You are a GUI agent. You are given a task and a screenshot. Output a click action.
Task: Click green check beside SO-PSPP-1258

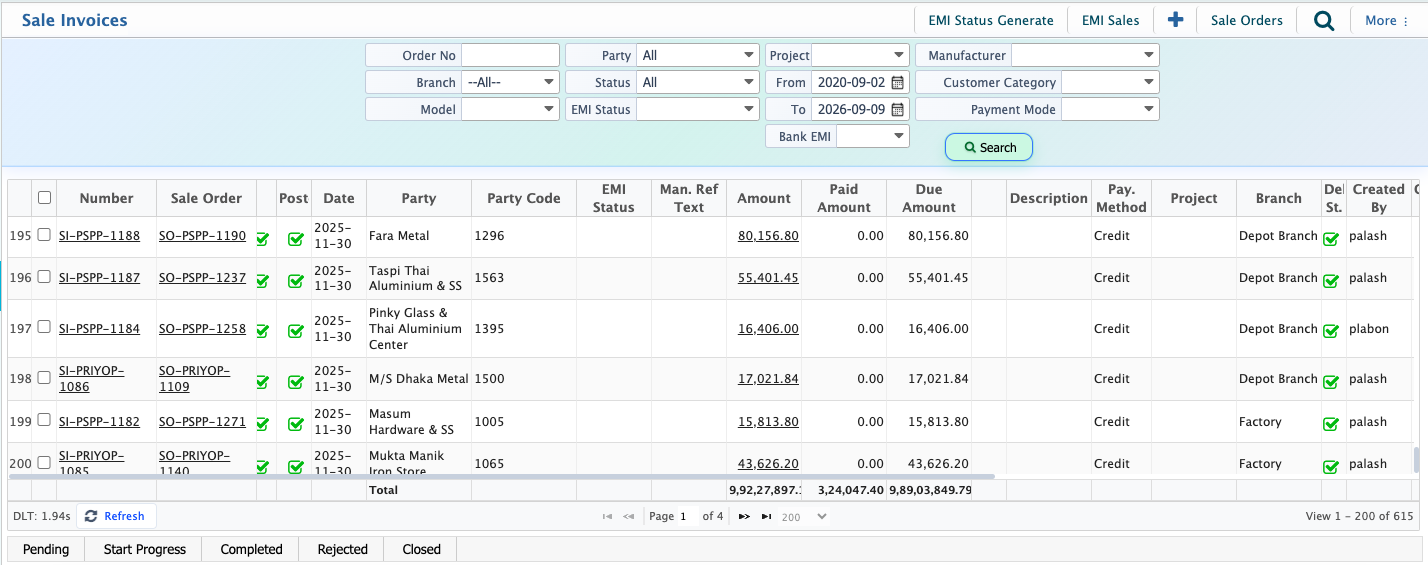[263, 331]
